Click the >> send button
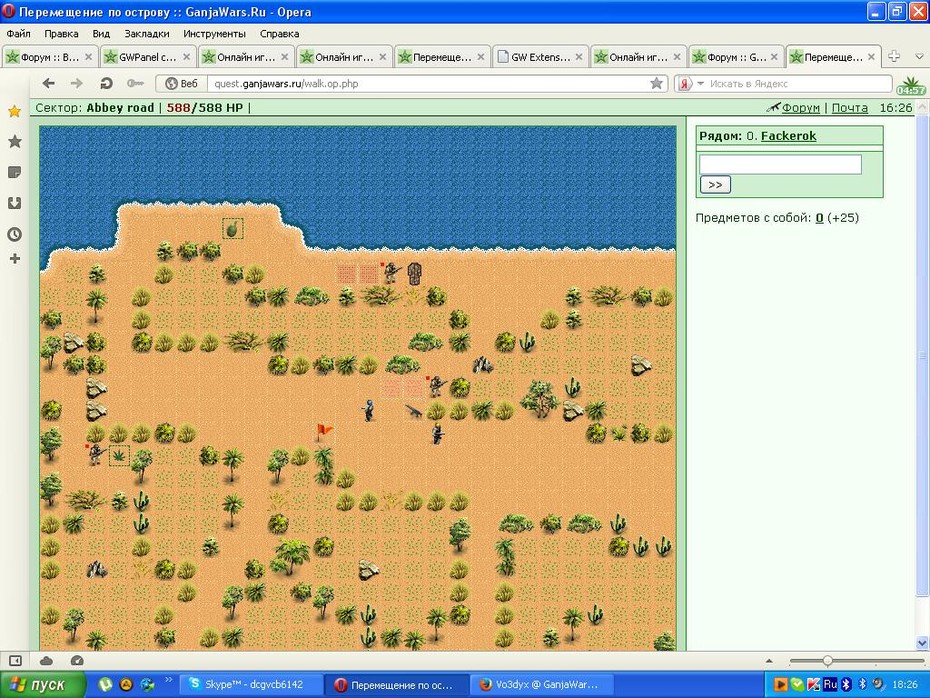This screenshot has width=930, height=698. coord(715,184)
